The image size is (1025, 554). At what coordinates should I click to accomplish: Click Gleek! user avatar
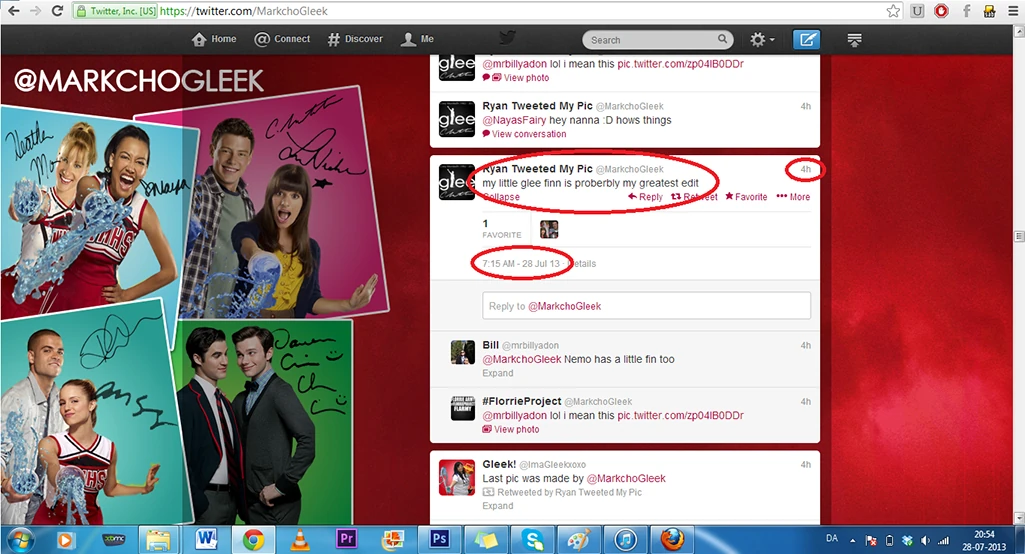coord(456,477)
